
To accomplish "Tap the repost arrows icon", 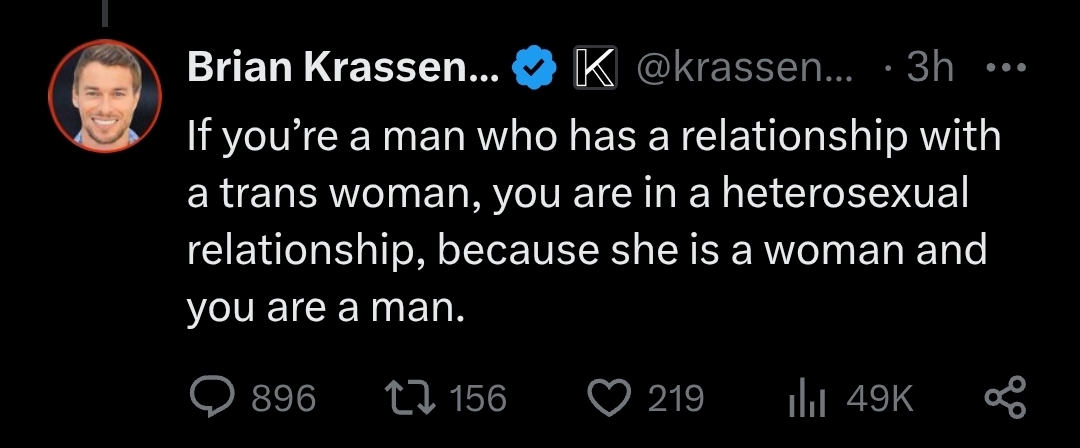I will [411, 398].
